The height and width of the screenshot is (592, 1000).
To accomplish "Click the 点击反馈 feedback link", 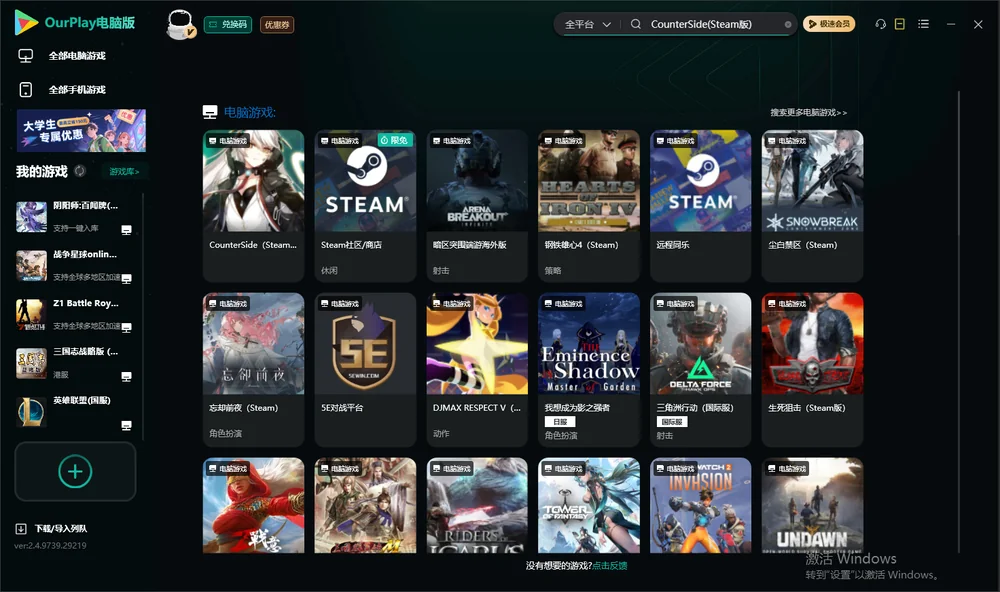I will [610, 566].
